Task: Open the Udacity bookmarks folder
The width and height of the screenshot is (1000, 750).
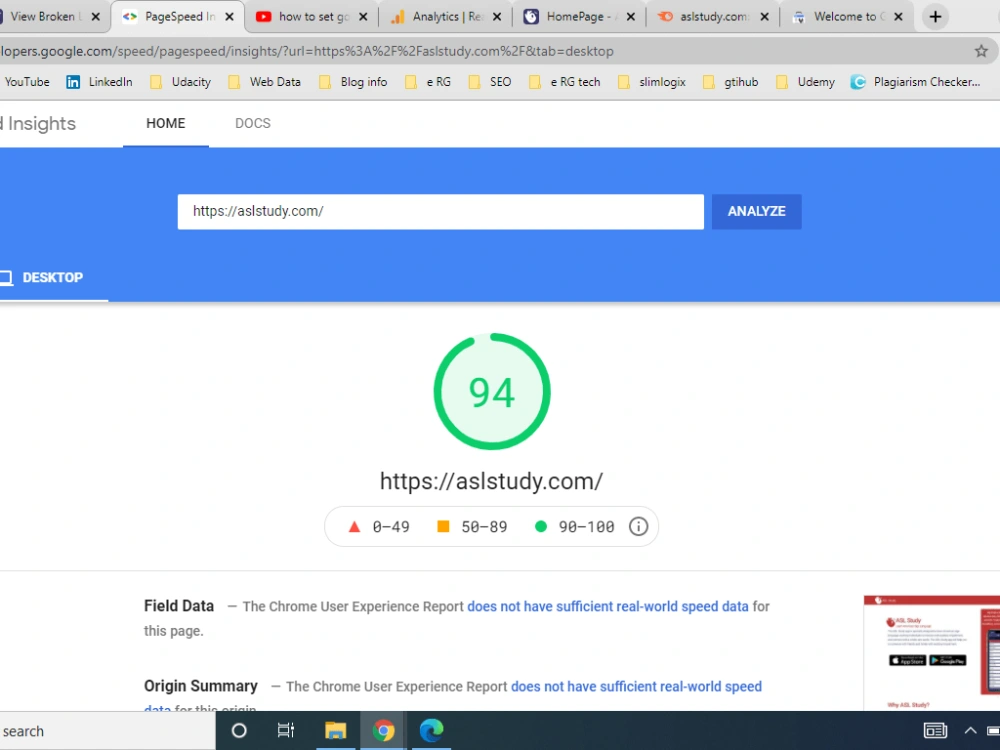Action: [180, 82]
